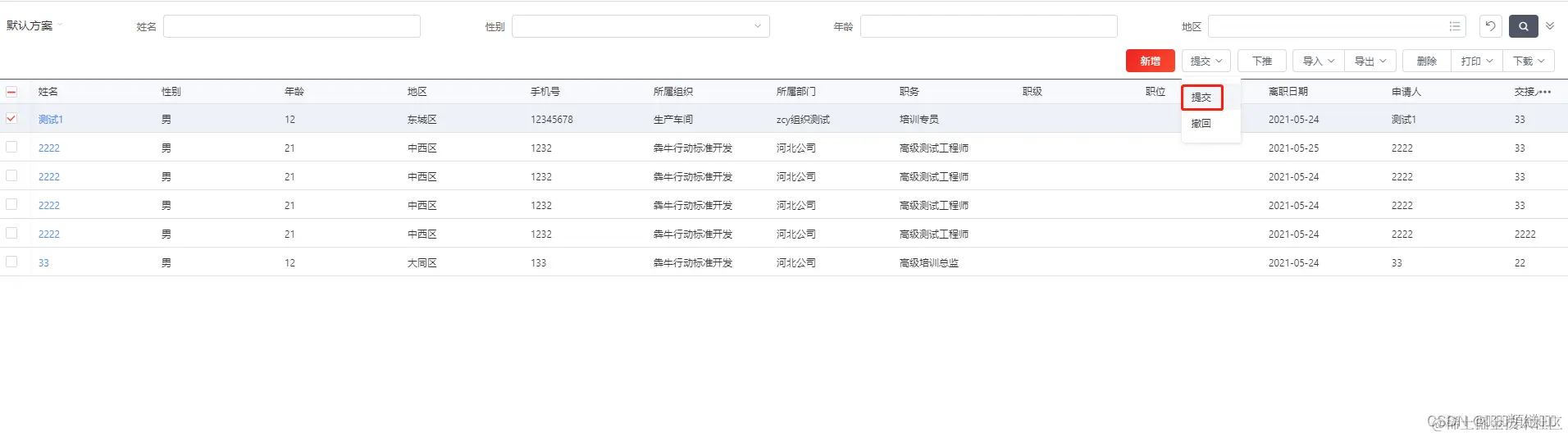Click the 职级 column header
The height and width of the screenshot is (437, 1568).
click(1032, 92)
